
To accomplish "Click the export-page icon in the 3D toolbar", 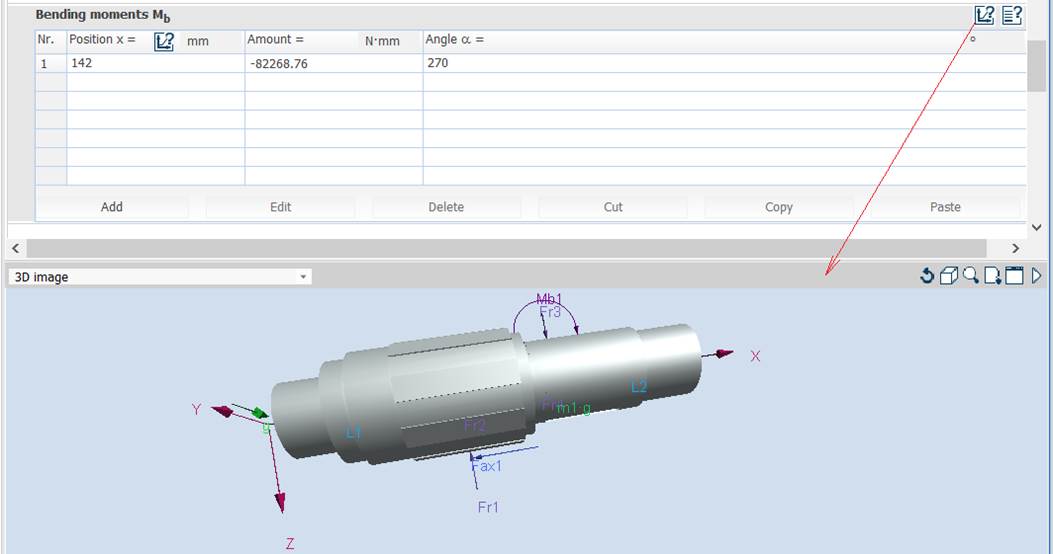I will (x=993, y=275).
